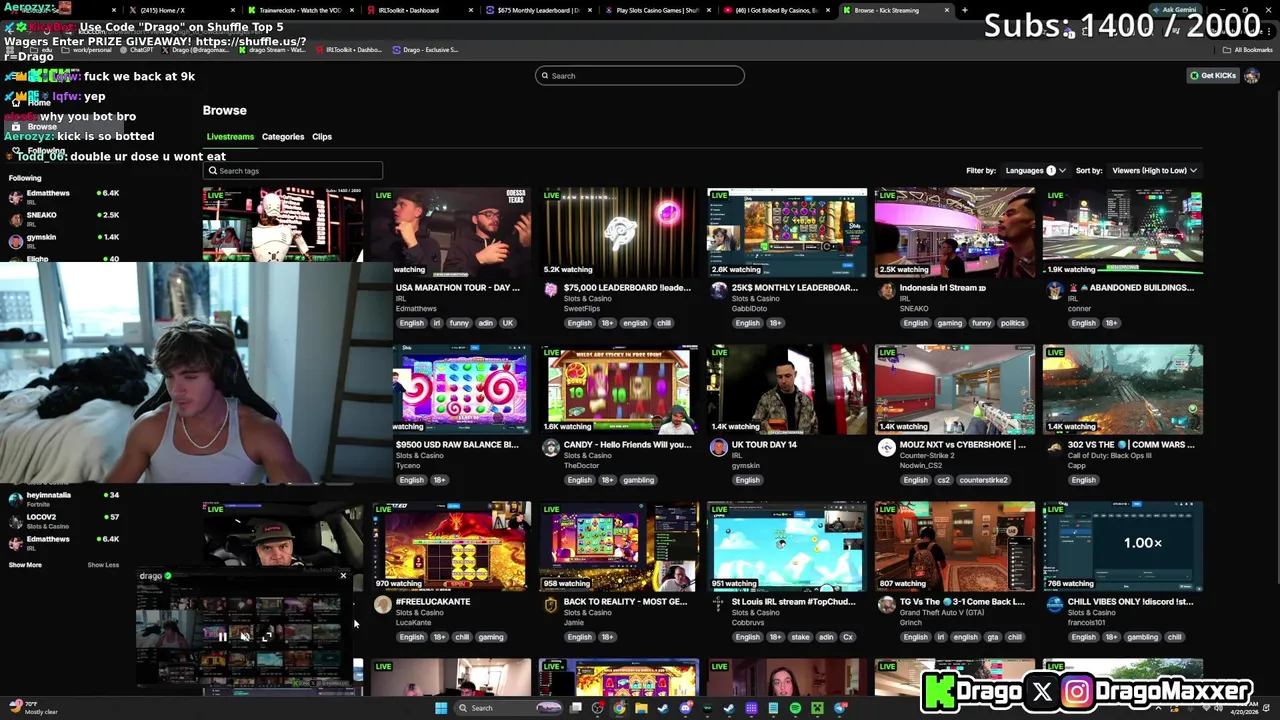1280x720 pixels.
Task: Close the drago mini player
Action: click(x=343, y=575)
